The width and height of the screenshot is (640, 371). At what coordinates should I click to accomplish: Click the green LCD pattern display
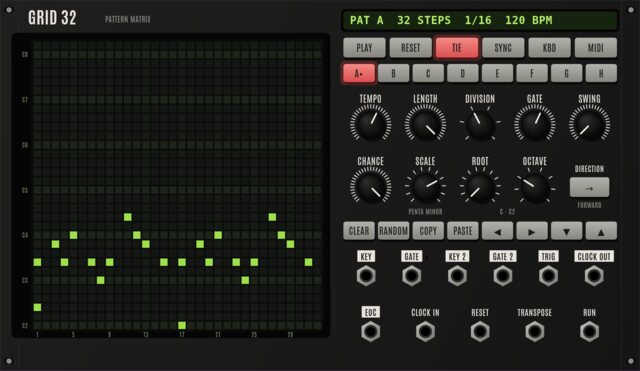click(480, 20)
